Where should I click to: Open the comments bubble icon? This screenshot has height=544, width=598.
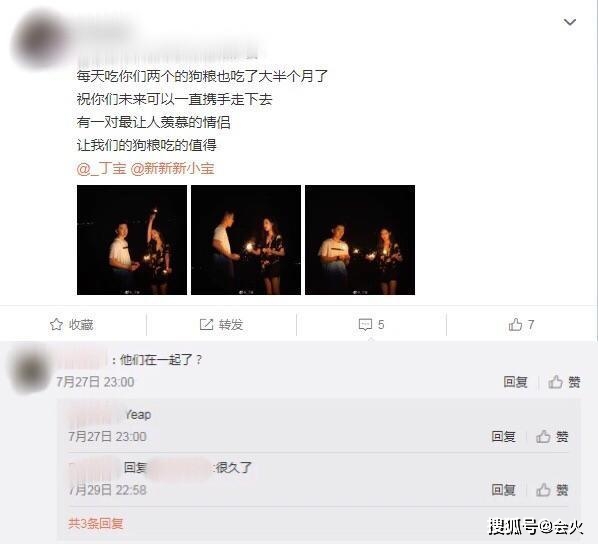(x=365, y=325)
